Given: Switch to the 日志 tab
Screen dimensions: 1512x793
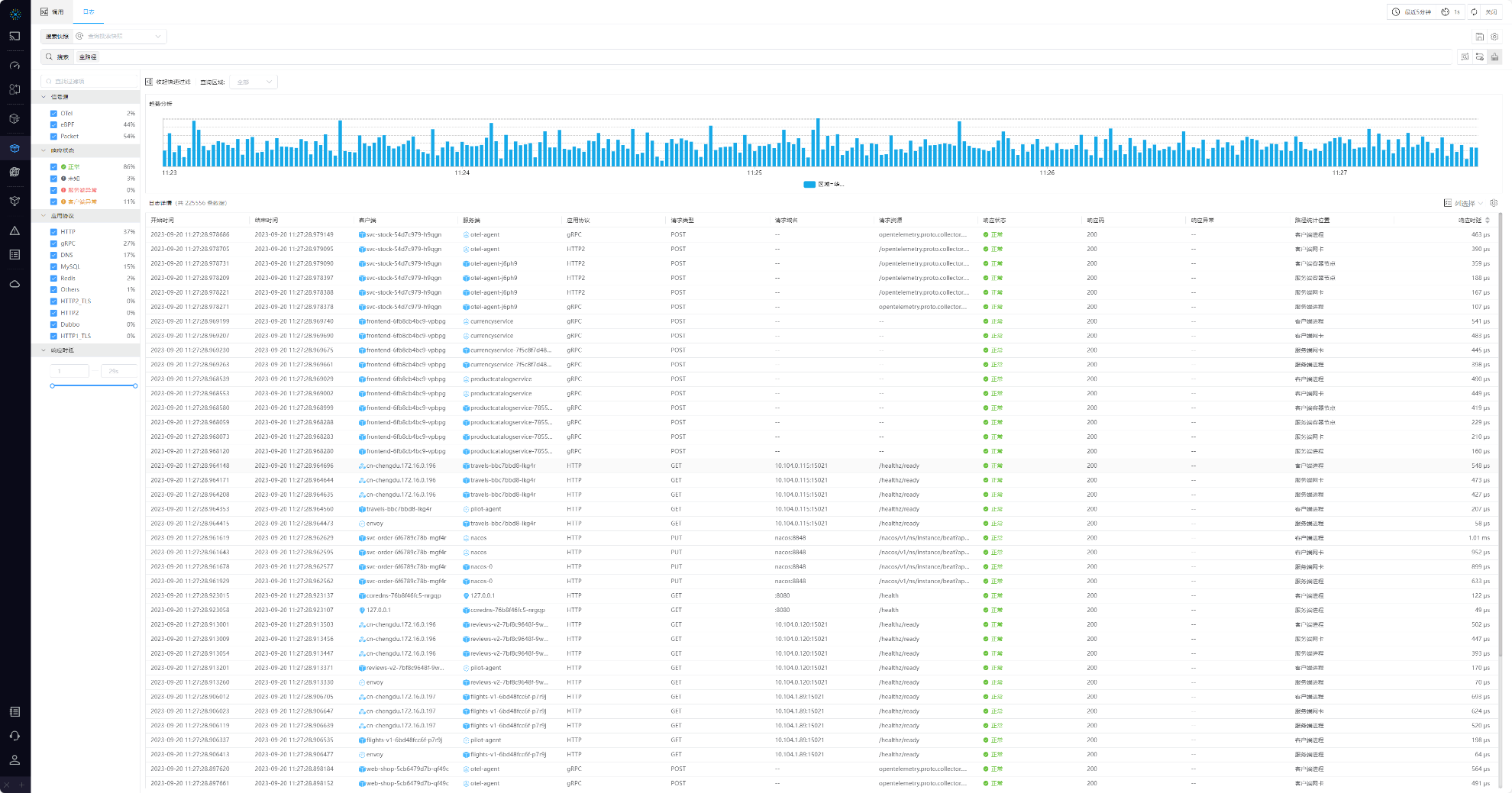Looking at the screenshot, I should pyautogui.click(x=89, y=12).
